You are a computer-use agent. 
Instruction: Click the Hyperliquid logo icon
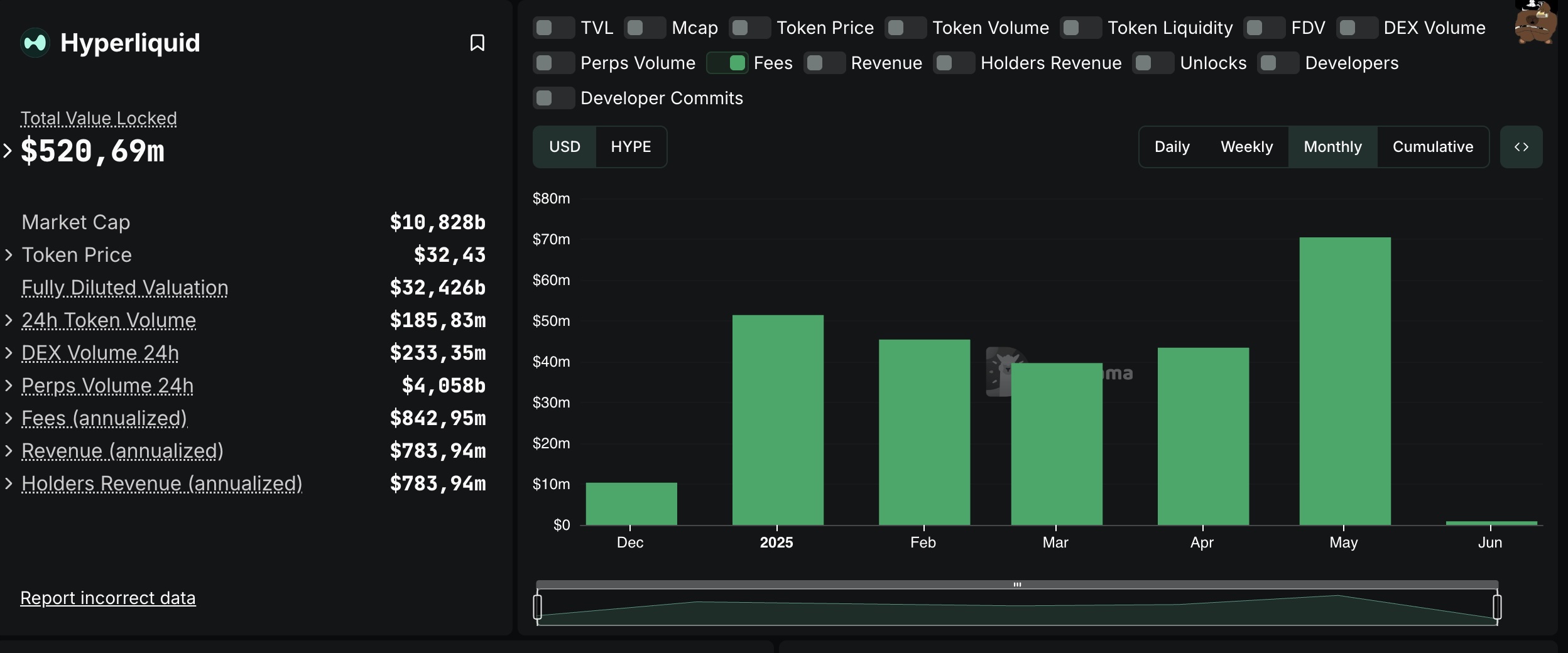point(35,43)
